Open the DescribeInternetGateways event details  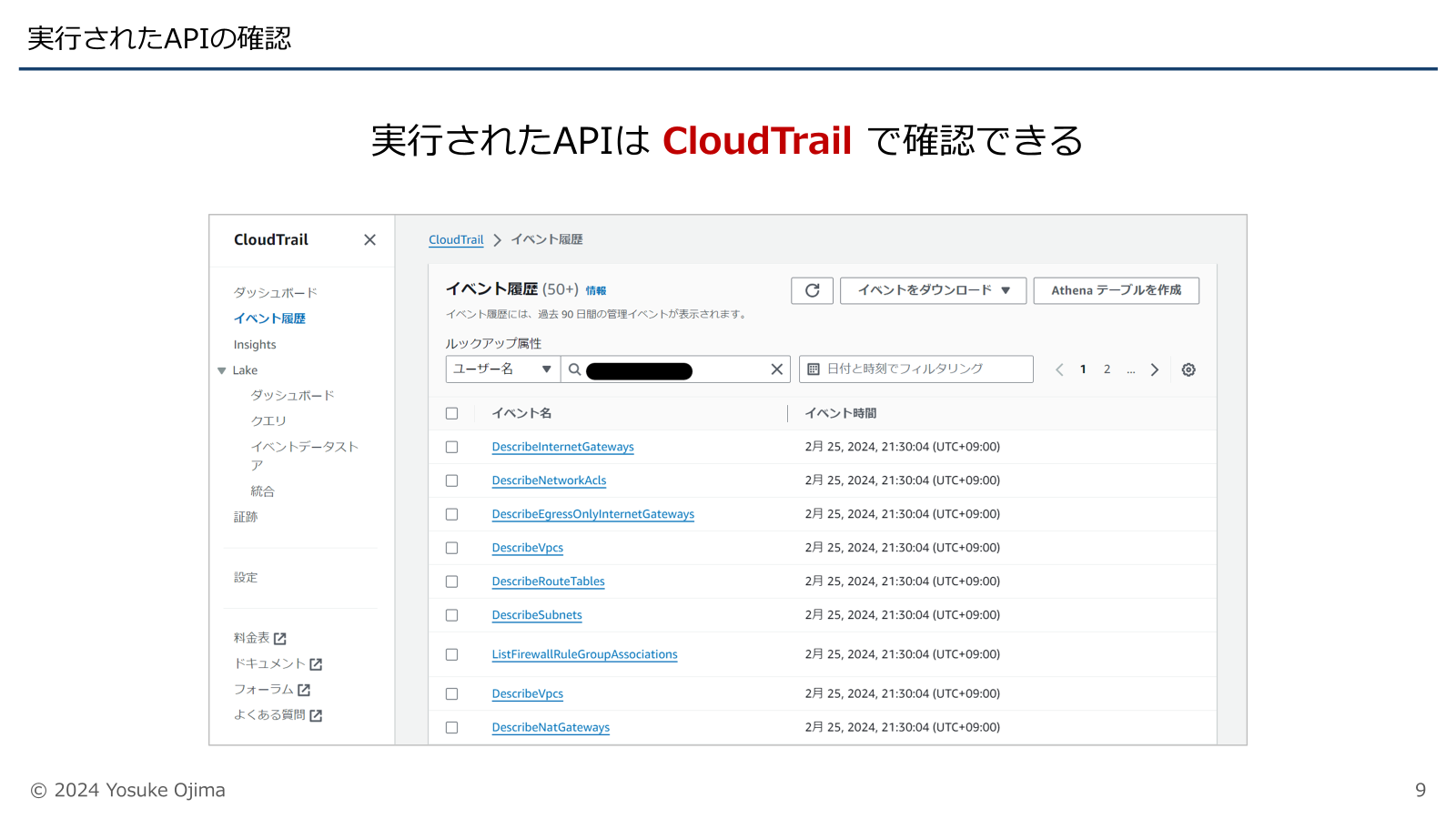point(562,446)
